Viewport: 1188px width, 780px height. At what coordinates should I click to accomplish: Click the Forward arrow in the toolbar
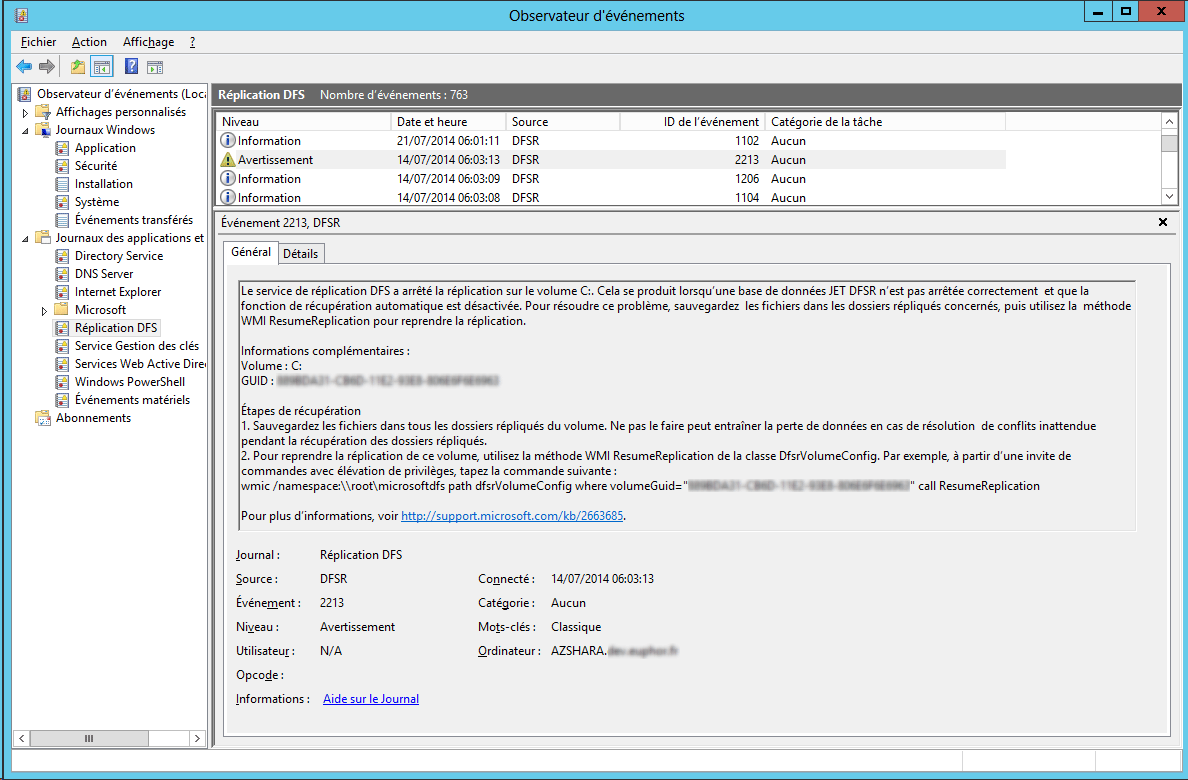point(46,67)
